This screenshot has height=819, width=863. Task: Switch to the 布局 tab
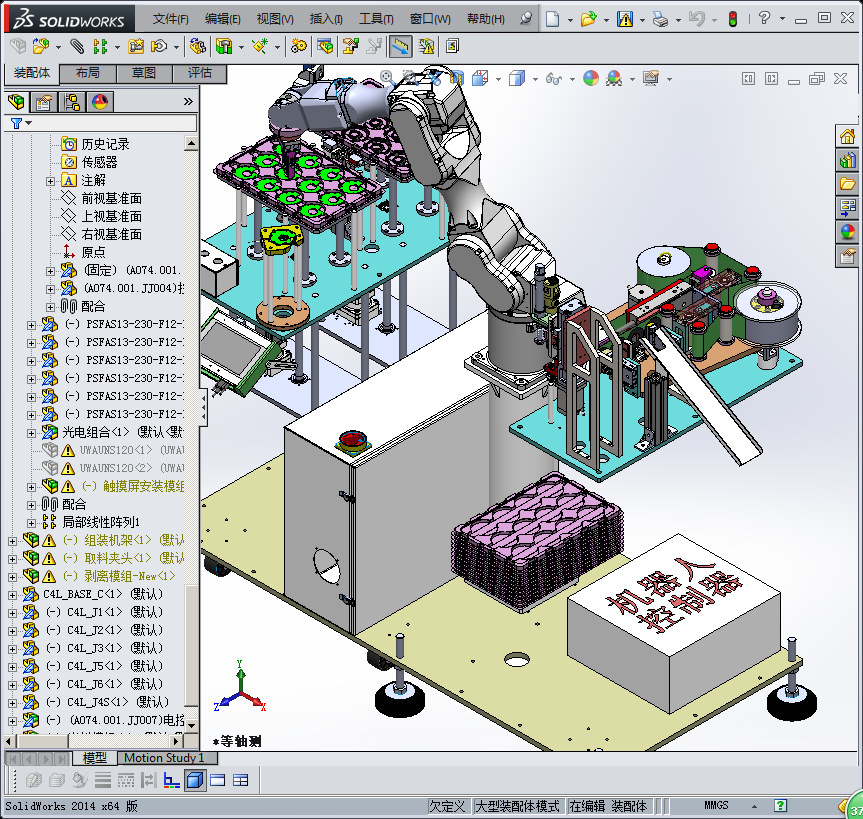[88, 73]
